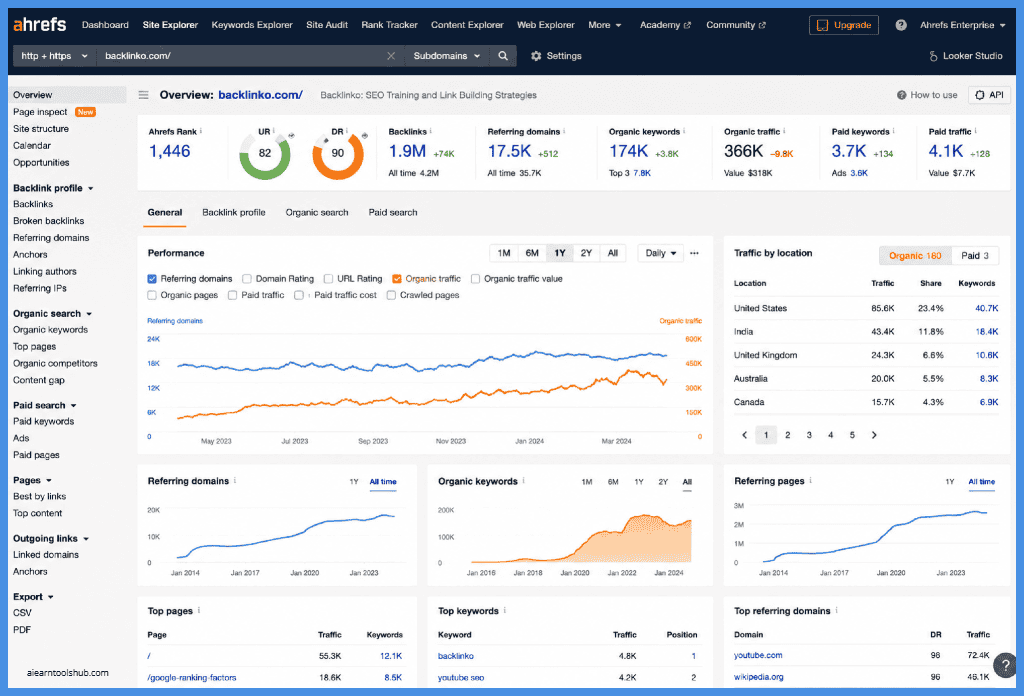Open the API button
The width and height of the screenshot is (1024, 696).
point(989,95)
